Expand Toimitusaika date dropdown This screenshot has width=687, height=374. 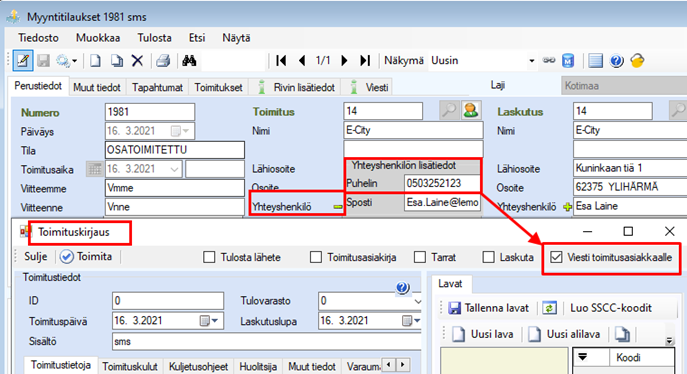pos(174,169)
